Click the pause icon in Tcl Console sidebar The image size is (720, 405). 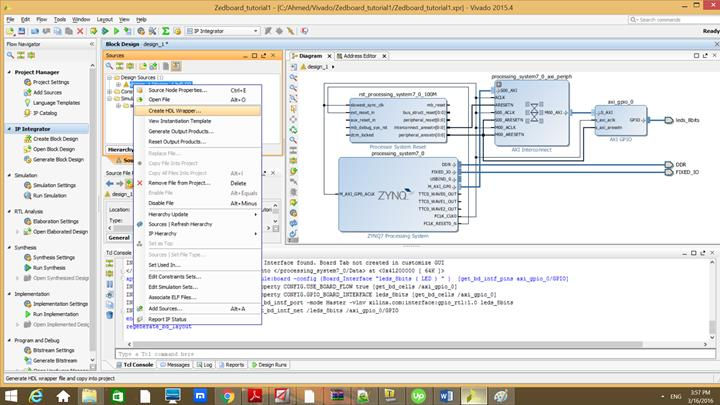click(109, 284)
